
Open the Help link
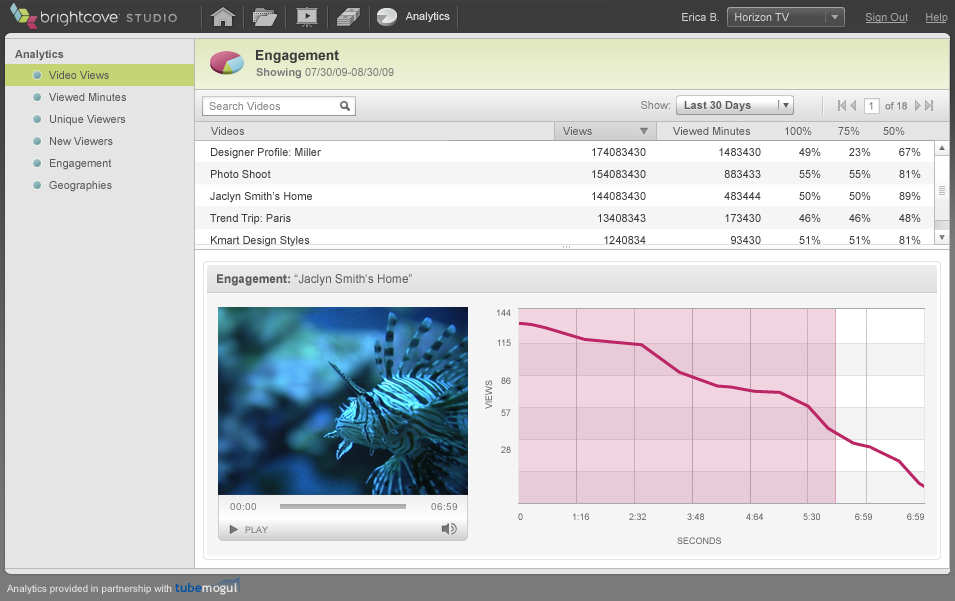pyautogui.click(x=936, y=17)
